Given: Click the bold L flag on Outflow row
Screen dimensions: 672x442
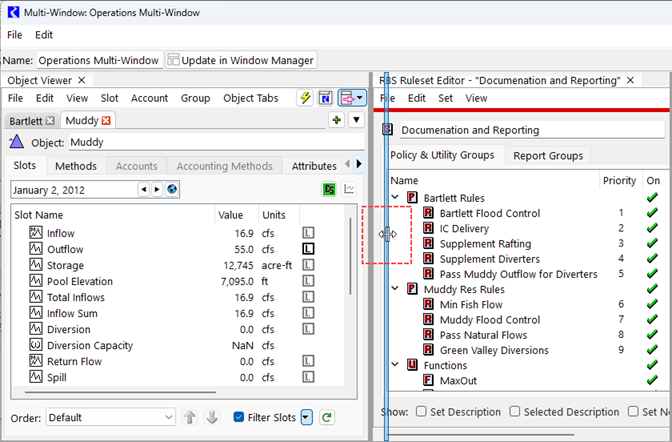Looking at the screenshot, I should pyautogui.click(x=308, y=249).
